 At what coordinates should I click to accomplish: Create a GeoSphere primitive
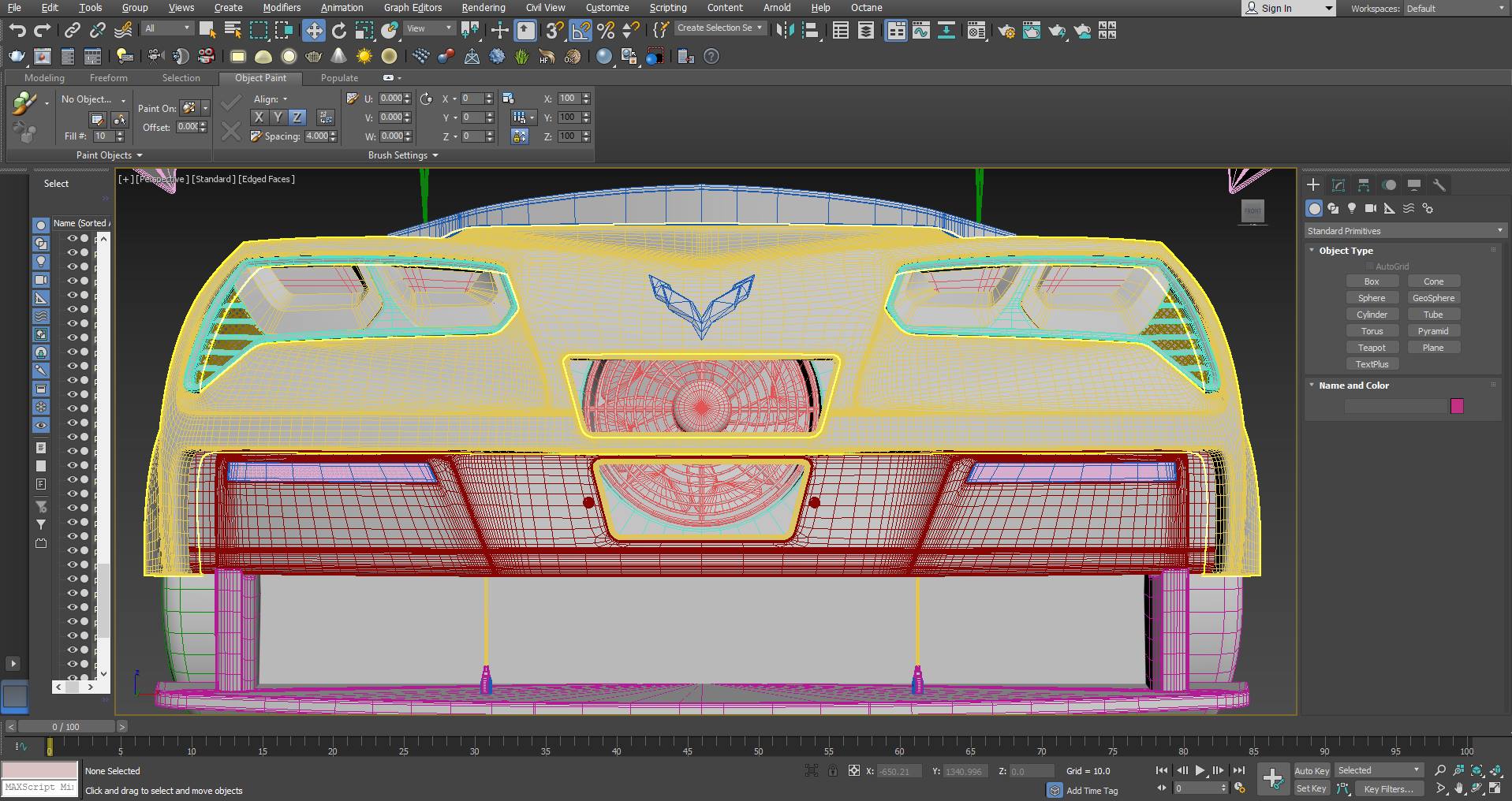1433,298
